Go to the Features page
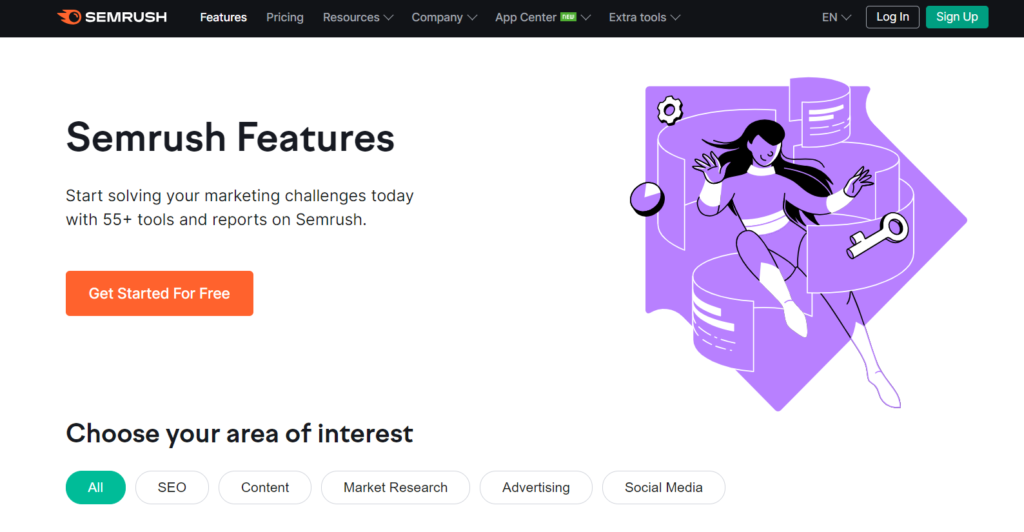1024x532 pixels. click(x=223, y=17)
